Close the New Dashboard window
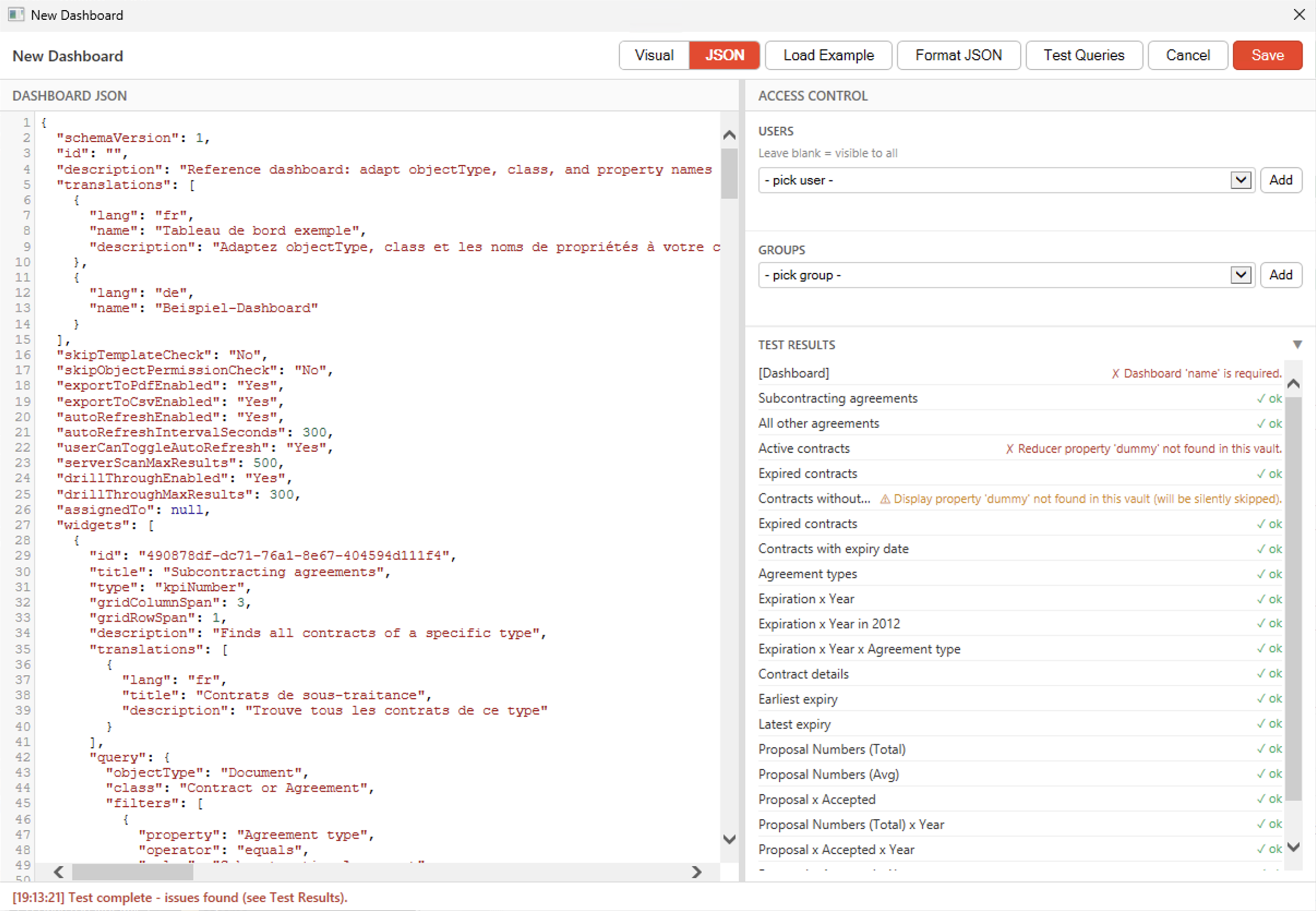The height and width of the screenshot is (911, 1316). [x=1299, y=15]
